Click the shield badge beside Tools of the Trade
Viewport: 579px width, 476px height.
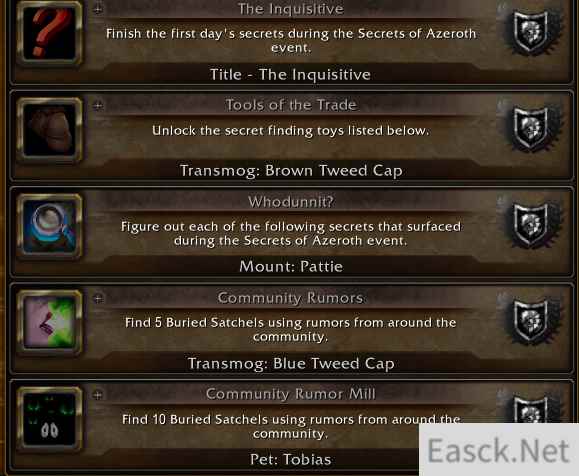pos(531,129)
